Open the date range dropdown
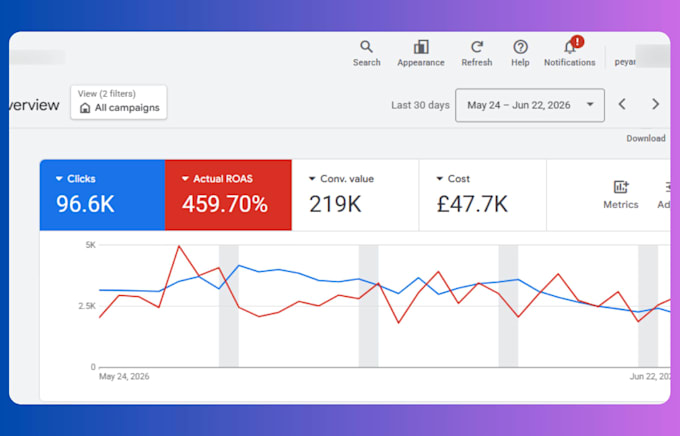 (530, 105)
